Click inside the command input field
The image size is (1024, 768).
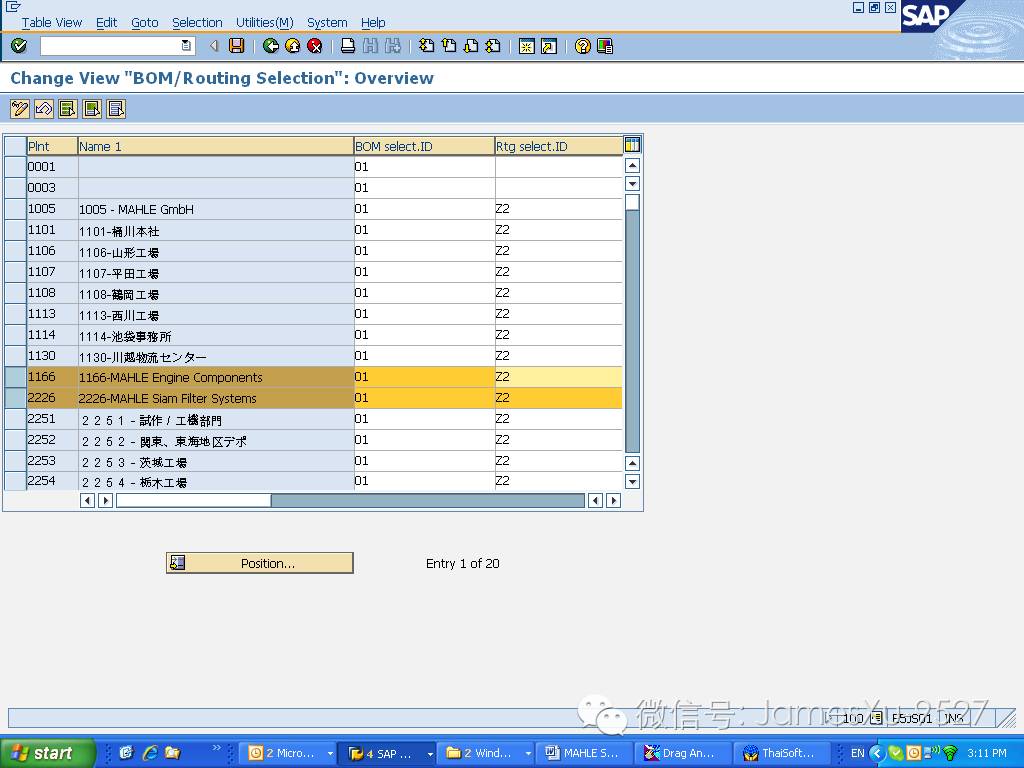111,46
